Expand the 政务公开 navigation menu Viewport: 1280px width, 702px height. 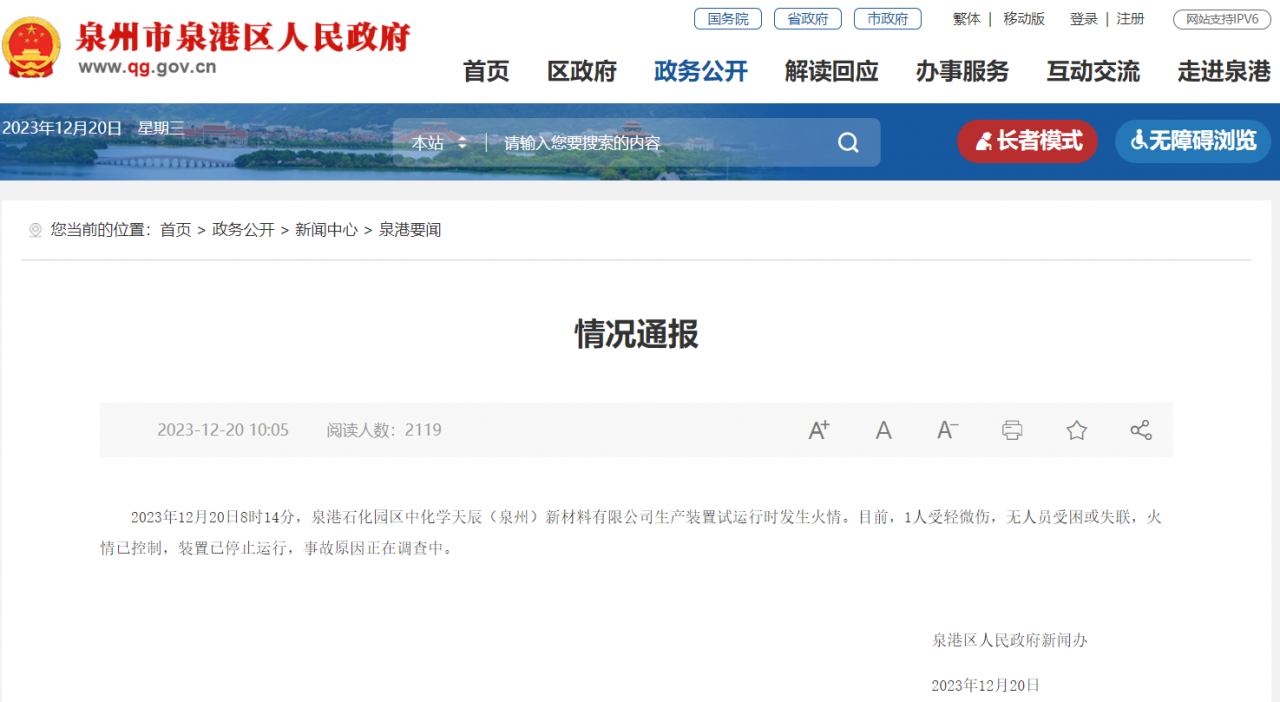700,71
